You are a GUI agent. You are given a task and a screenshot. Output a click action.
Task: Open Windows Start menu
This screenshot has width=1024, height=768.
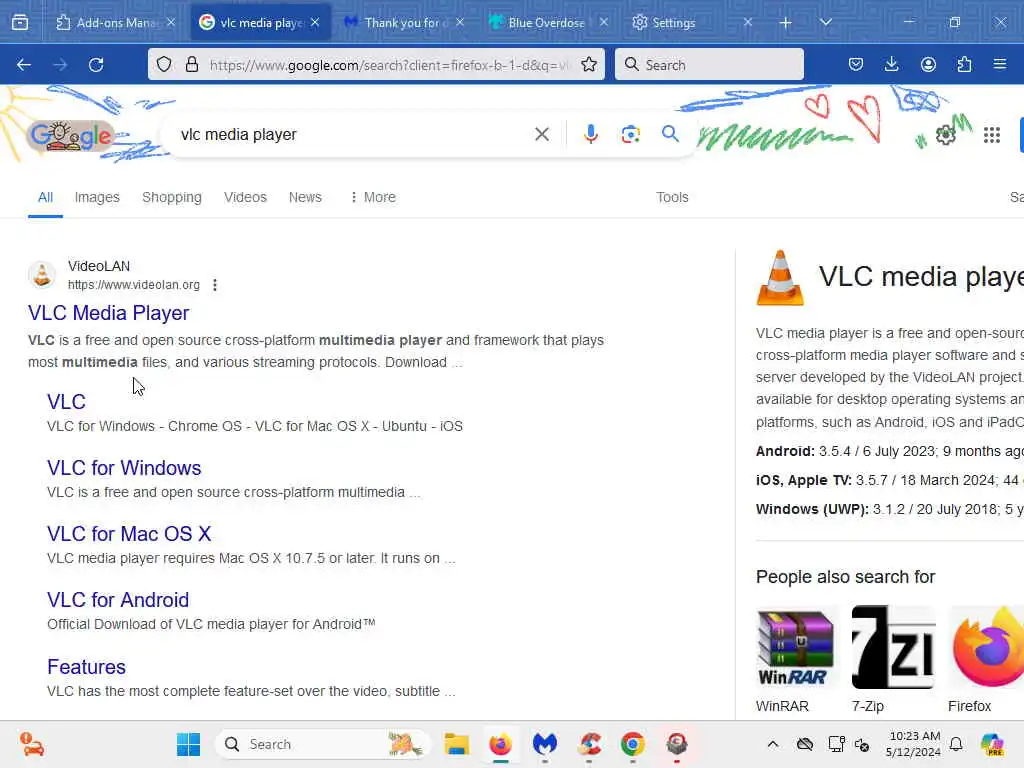(189, 744)
